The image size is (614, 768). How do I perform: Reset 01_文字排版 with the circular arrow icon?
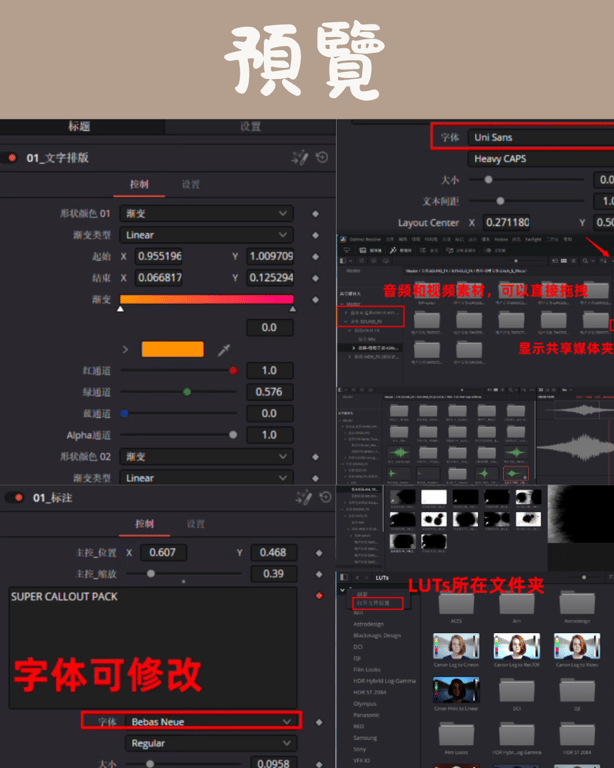coord(322,157)
